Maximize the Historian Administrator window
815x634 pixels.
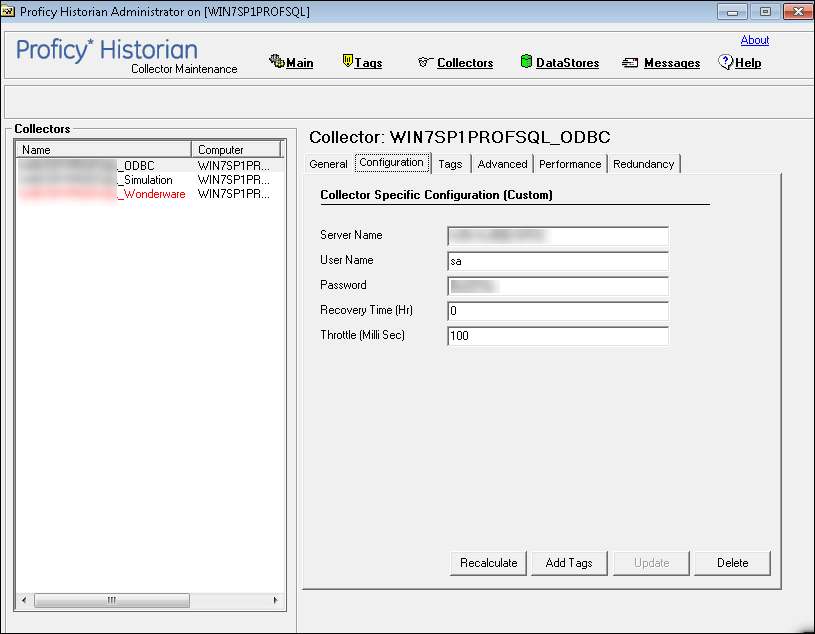pos(765,11)
